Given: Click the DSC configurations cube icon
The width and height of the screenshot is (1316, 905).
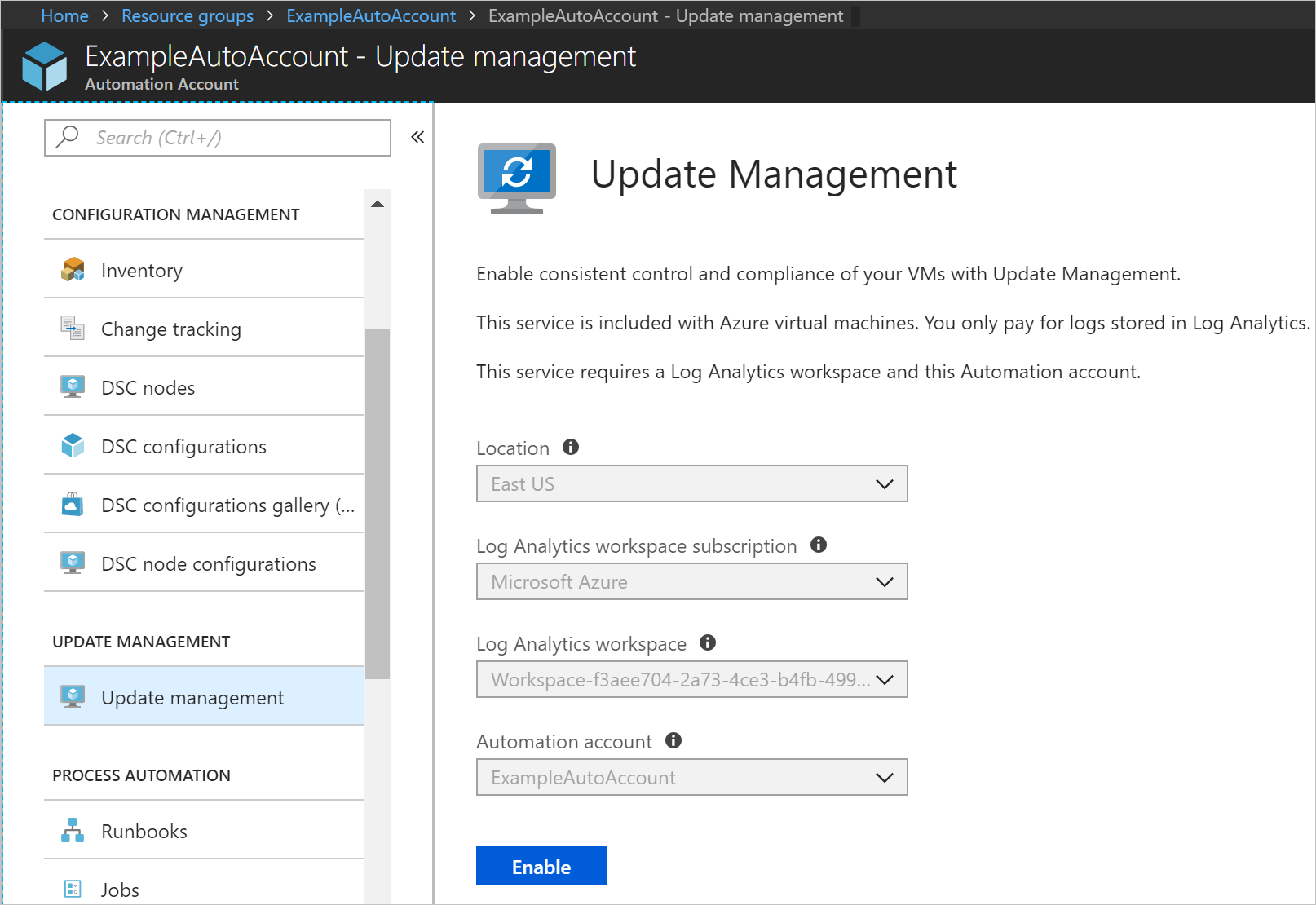Looking at the screenshot, I should tap(73, 445).
